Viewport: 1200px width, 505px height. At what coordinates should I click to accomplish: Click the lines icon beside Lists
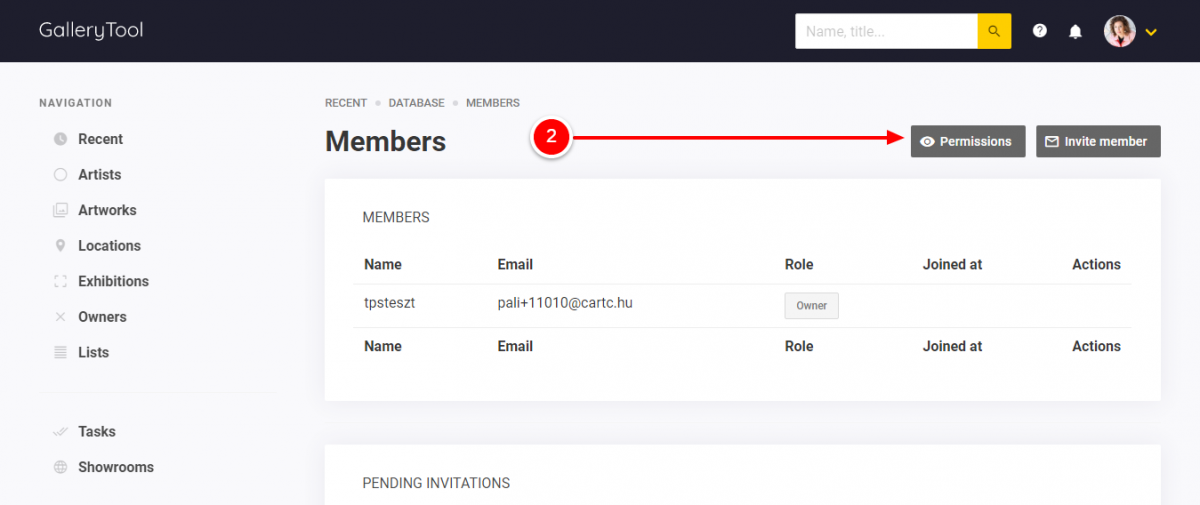[60, 352]
